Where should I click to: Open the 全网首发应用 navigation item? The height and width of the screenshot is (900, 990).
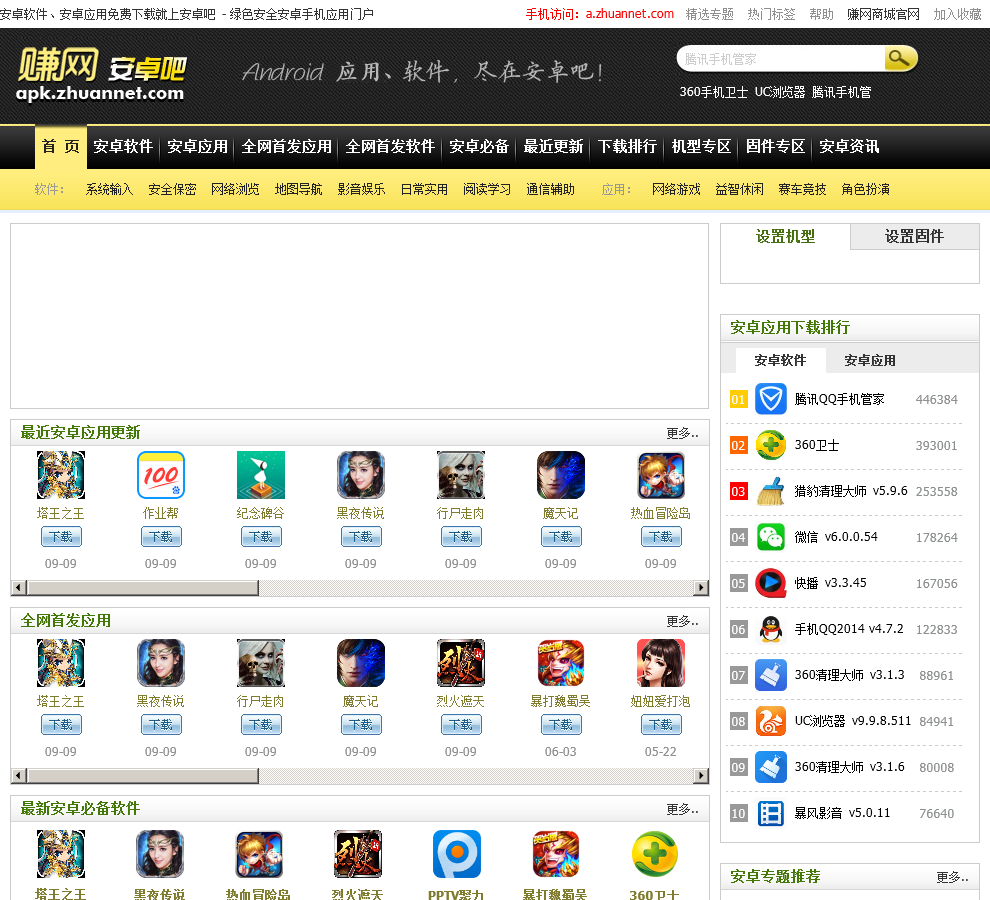[x=287, y=147]
